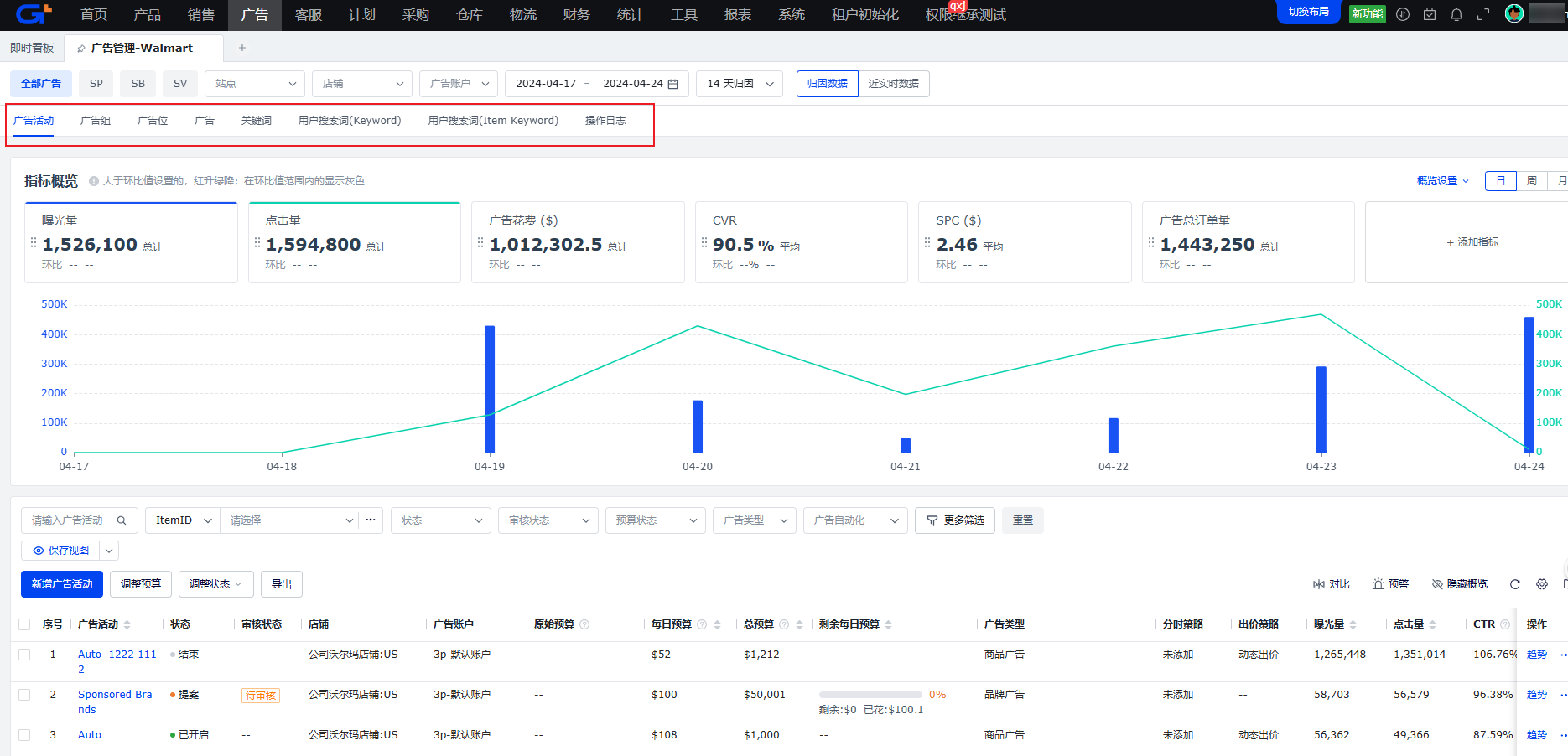Open the 广告账户 dropdown

click(x=459, y=84)
